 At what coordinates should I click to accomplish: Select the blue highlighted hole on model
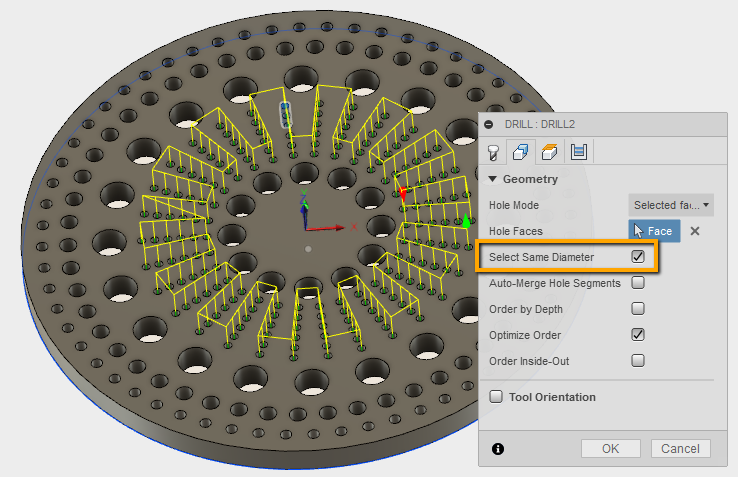(x=286, y=114)
